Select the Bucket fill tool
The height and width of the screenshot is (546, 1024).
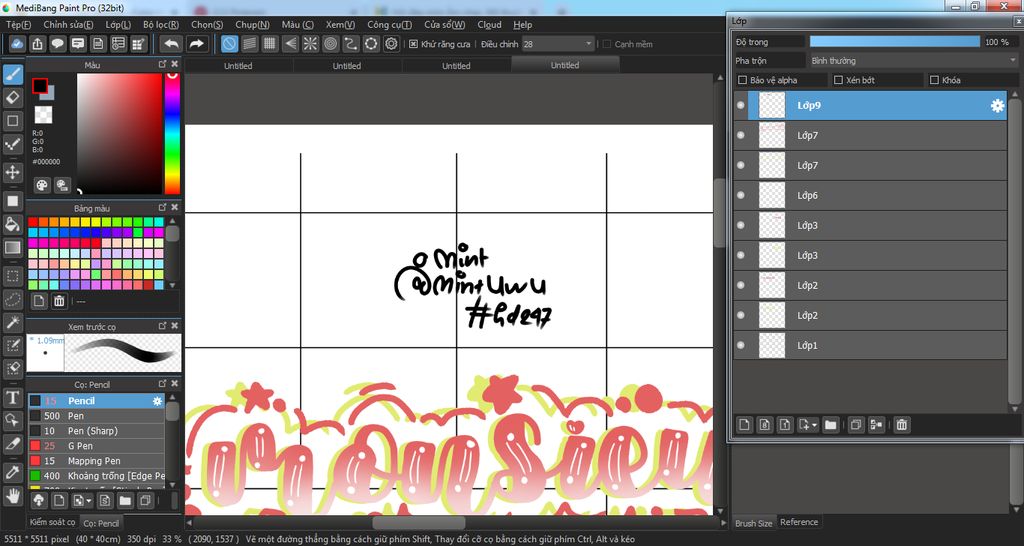point(12,224)
